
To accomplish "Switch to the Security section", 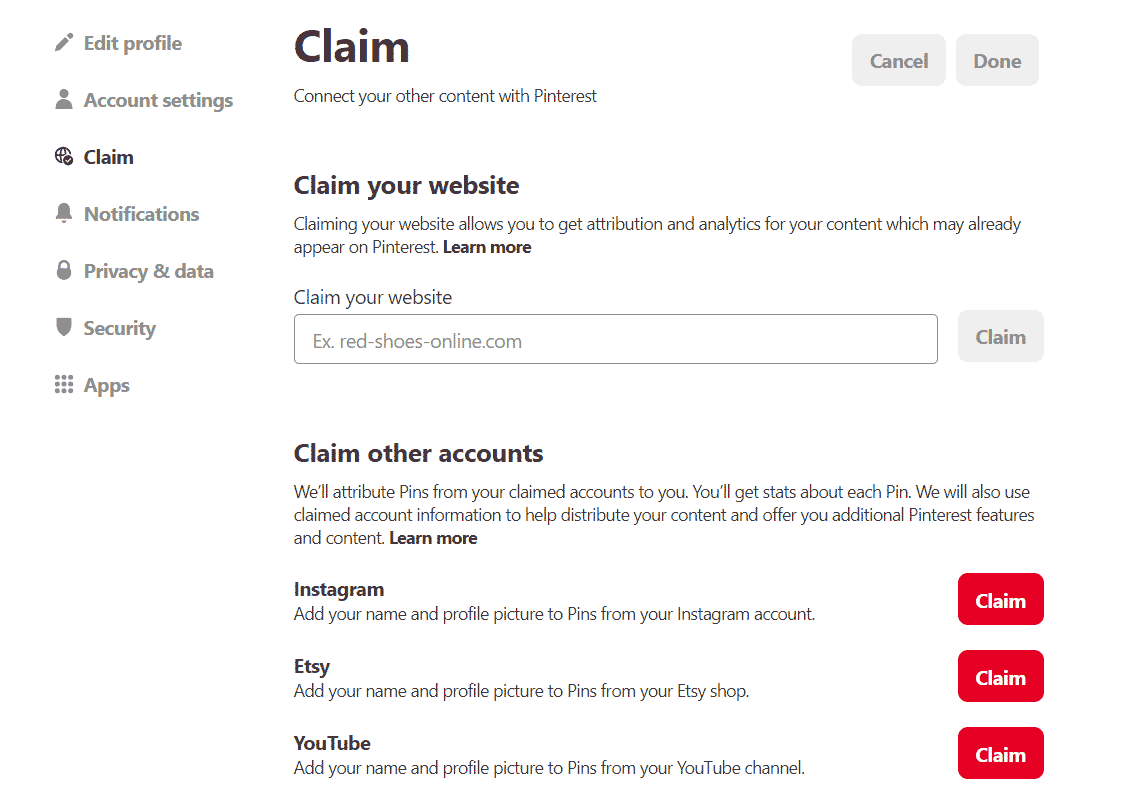I will click(119, 328).
